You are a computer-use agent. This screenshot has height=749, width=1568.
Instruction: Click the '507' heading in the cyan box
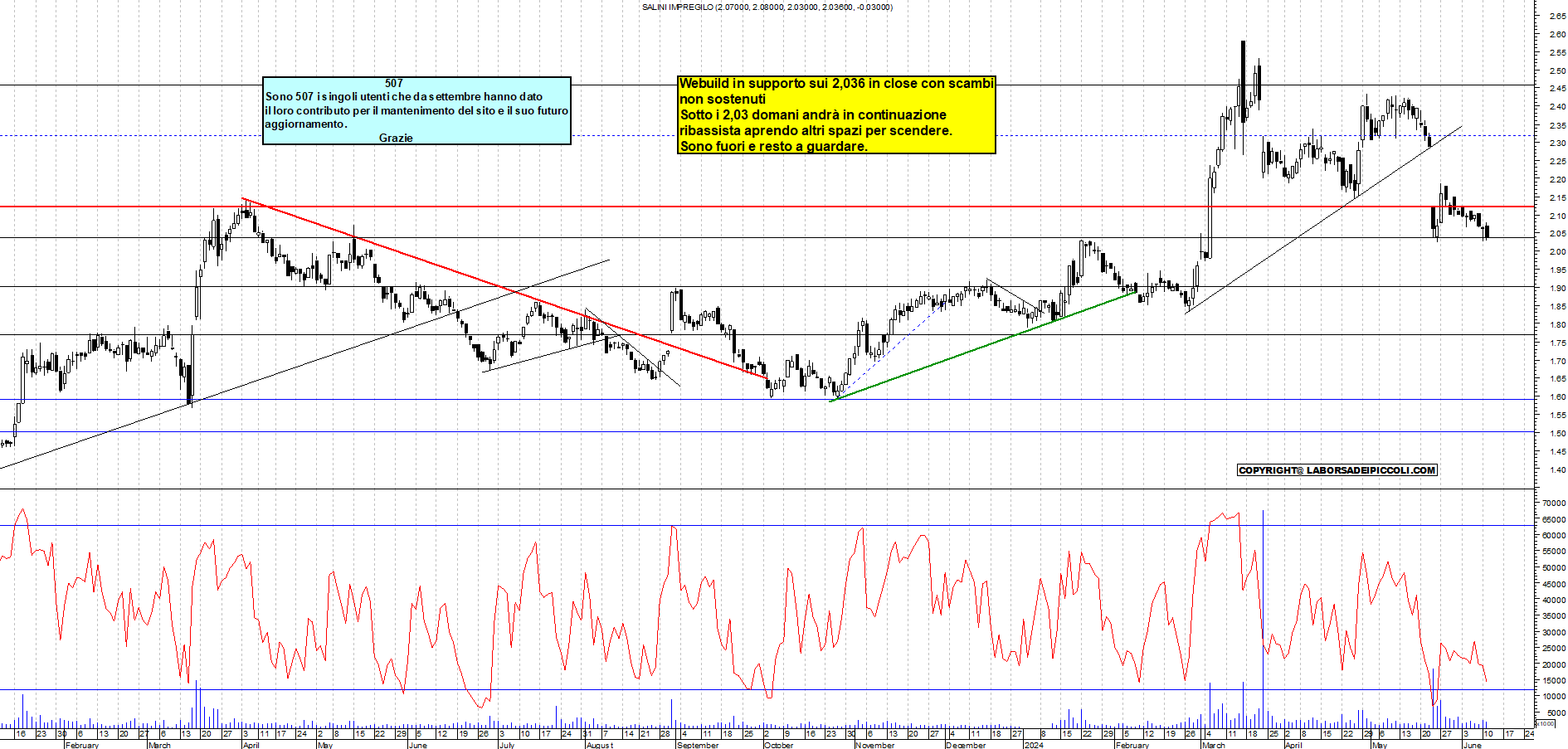click(394, 83)
